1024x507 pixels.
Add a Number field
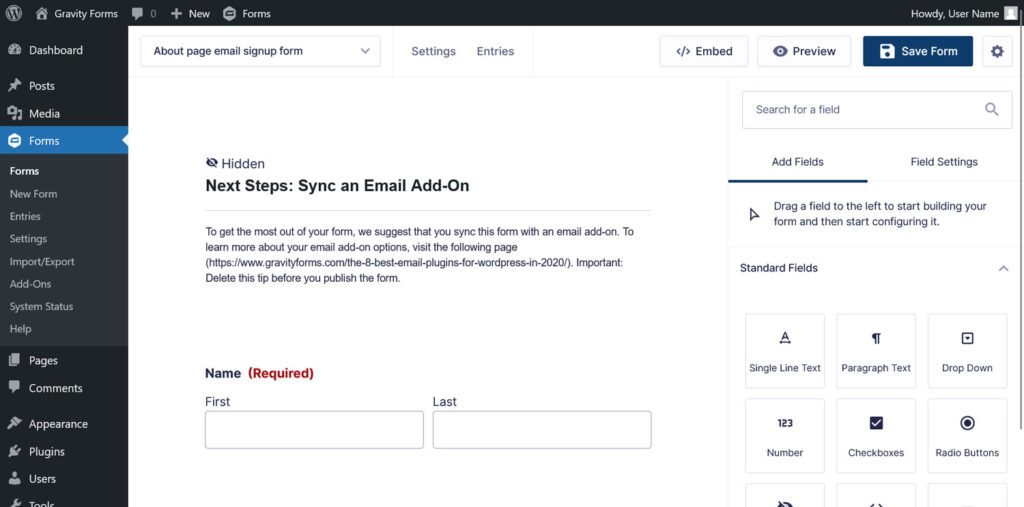[785, 435]
